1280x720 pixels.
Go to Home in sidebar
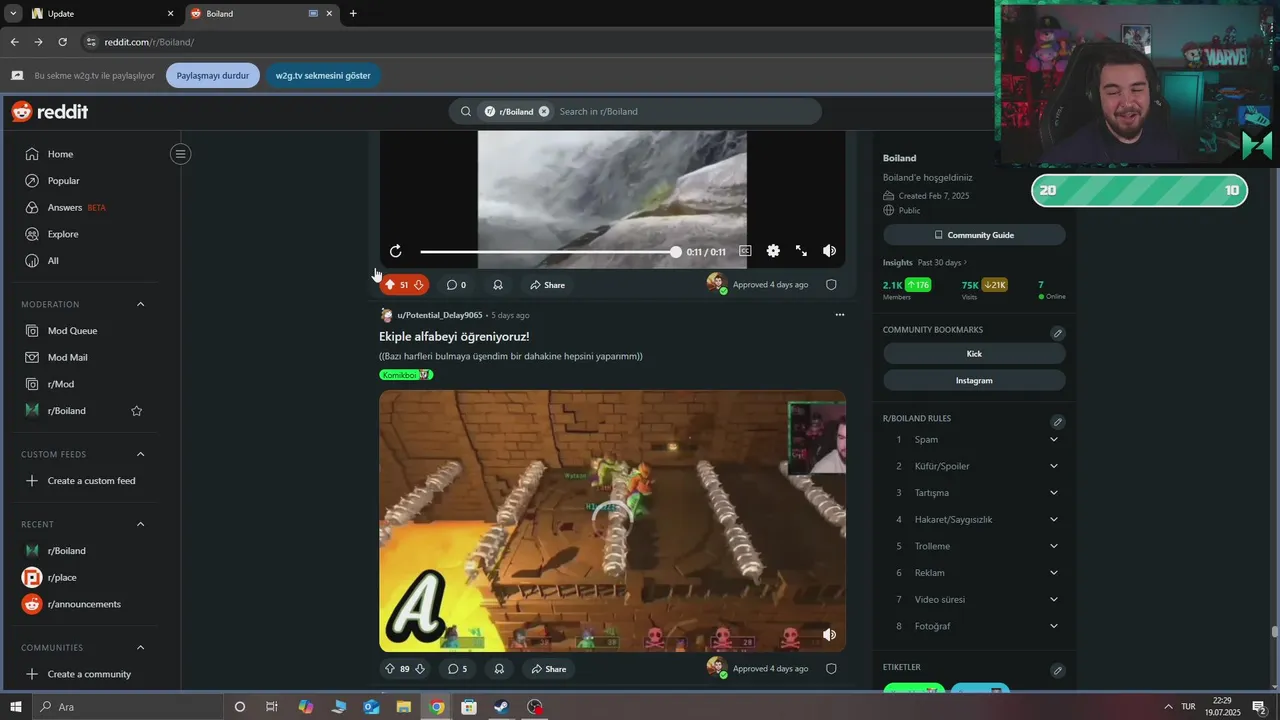point(60,154)
